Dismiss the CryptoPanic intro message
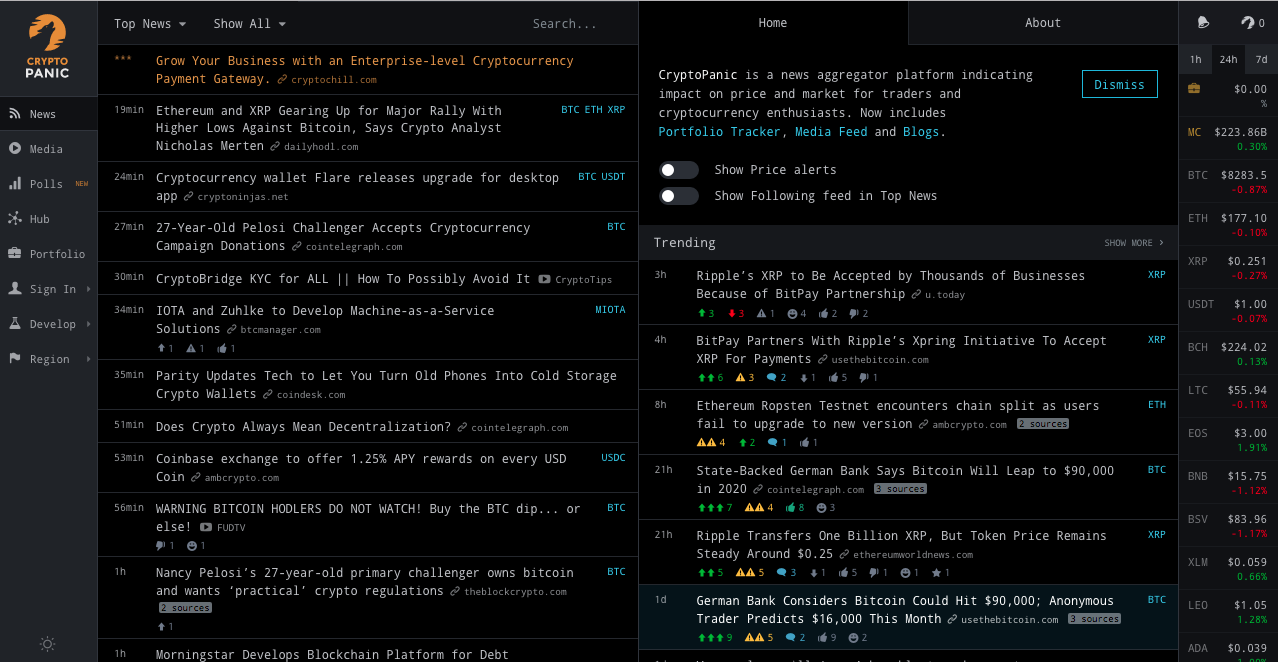The image size is (1278, 662). coord(1120,85)
